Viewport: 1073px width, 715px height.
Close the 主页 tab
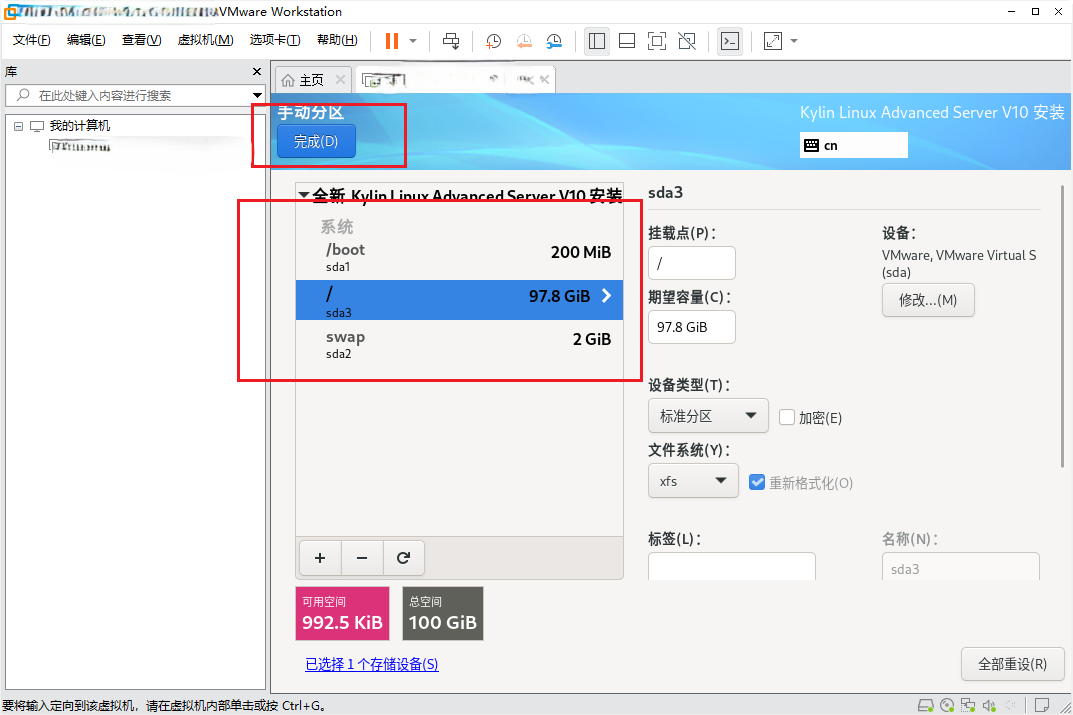click(x=340, y=80)
